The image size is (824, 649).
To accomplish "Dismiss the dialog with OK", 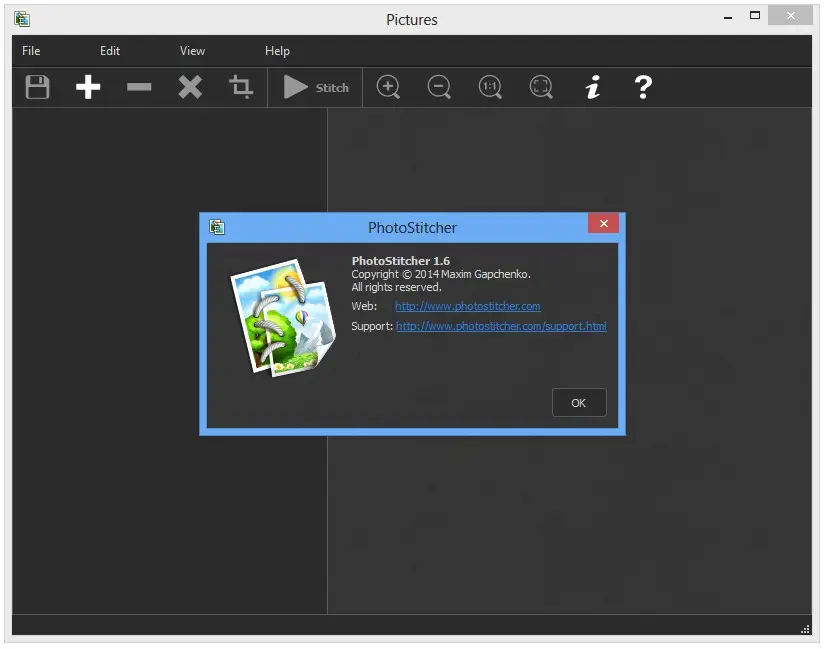I will 578,402.
